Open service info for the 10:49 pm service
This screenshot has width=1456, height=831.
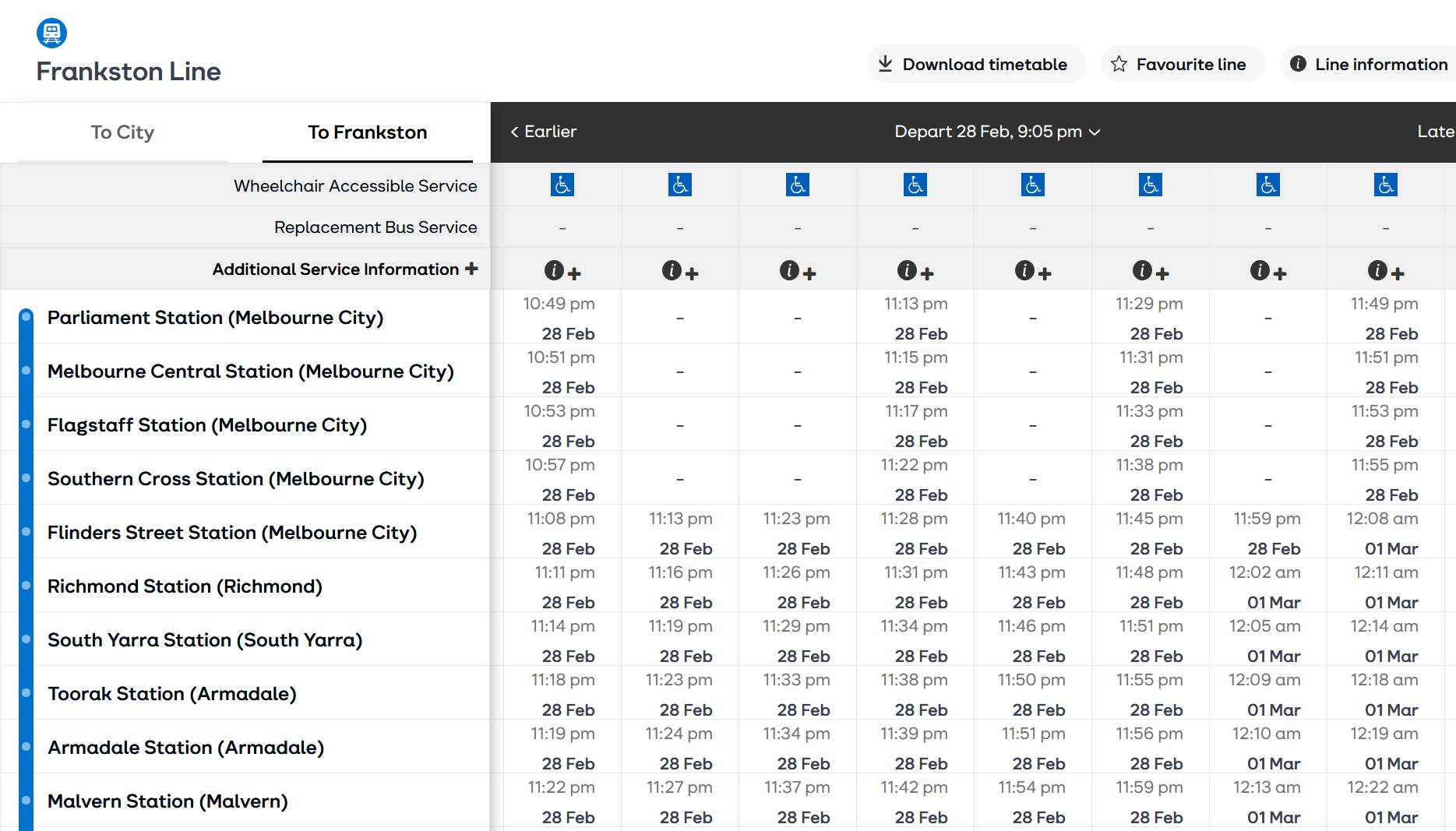point(562,271)
